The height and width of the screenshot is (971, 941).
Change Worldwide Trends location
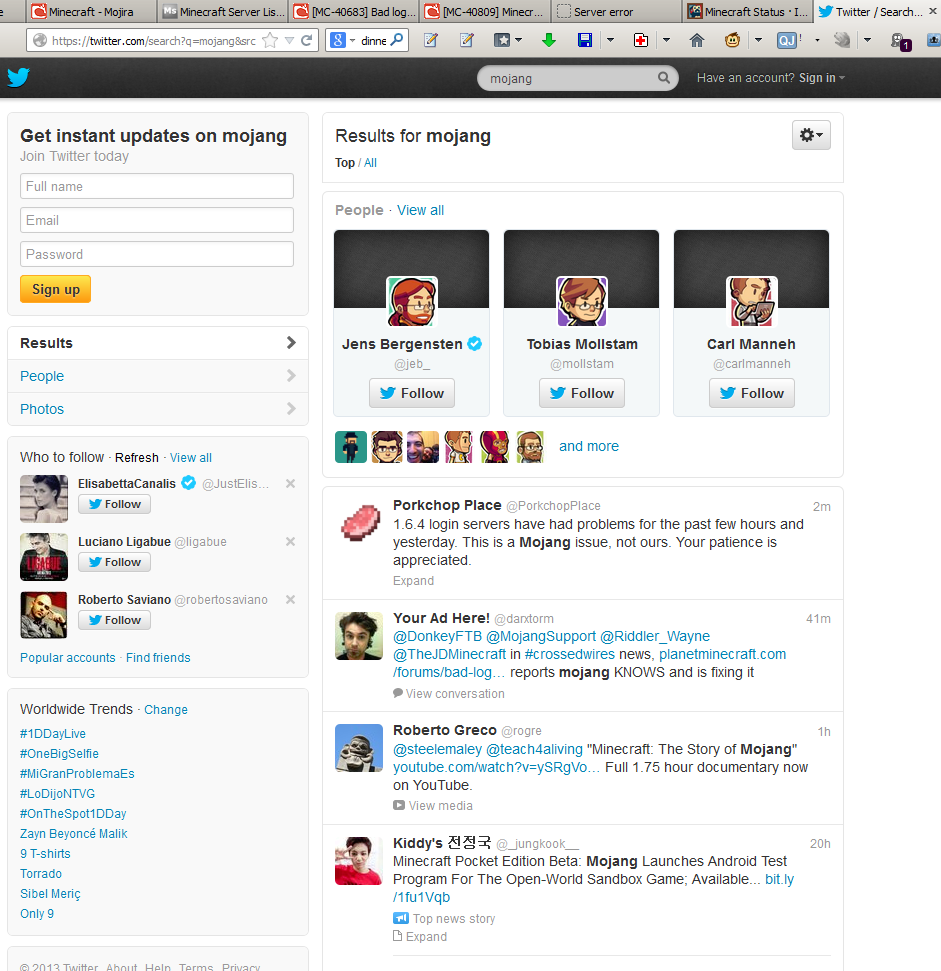tap(166, 710)
